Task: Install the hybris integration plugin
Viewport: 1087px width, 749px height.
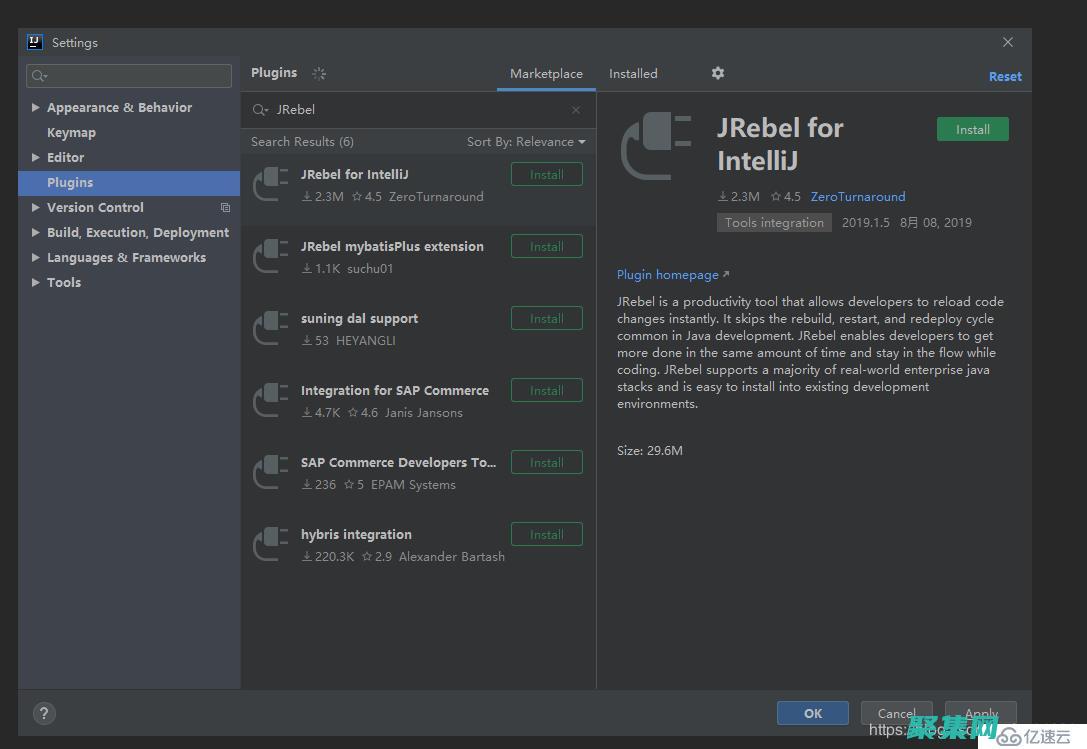Action: tap(546, 535)
